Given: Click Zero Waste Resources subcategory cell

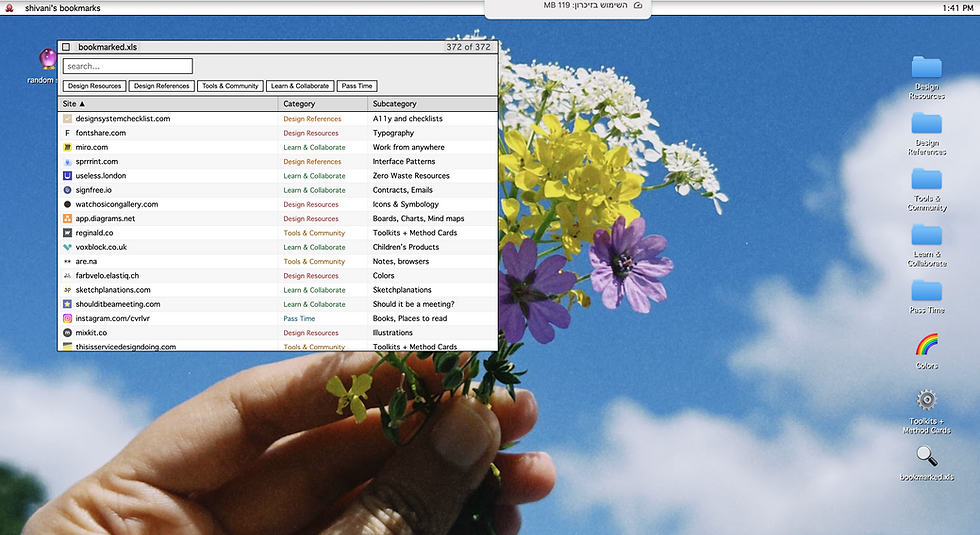Looking at the screenshot, I should 411,176.
